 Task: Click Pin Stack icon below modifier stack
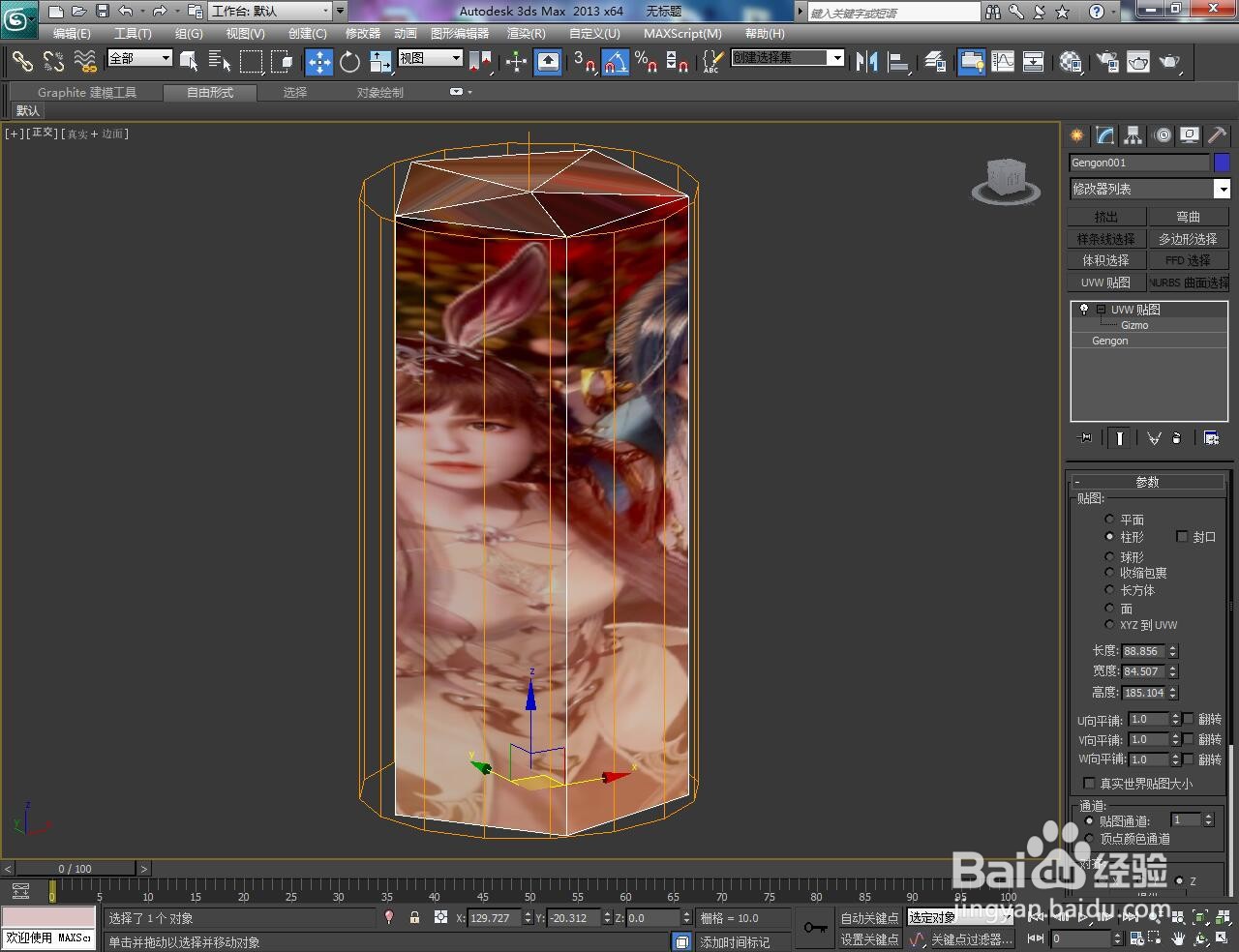click(x=1085, y=438)
